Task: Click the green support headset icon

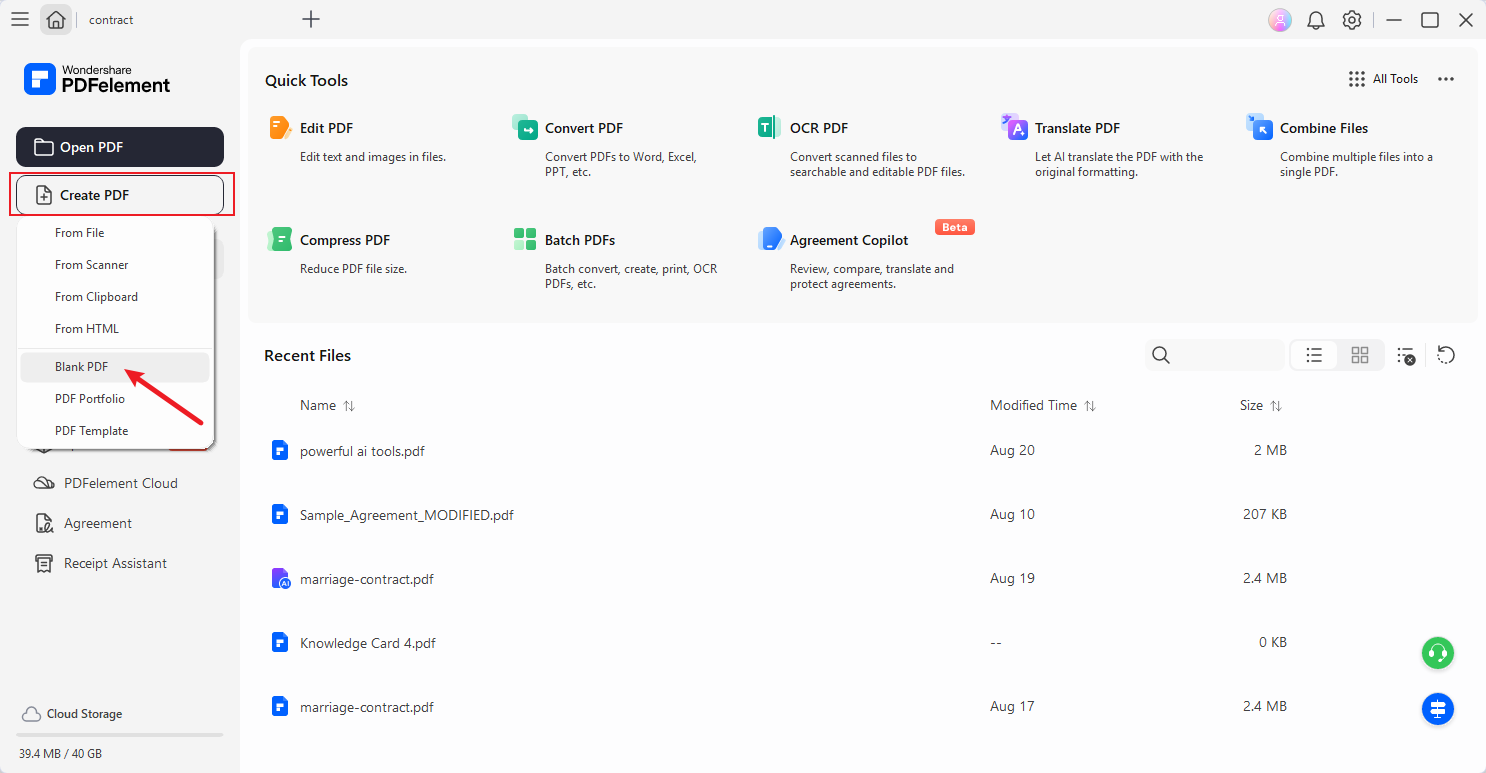Action: [1438, 653]
